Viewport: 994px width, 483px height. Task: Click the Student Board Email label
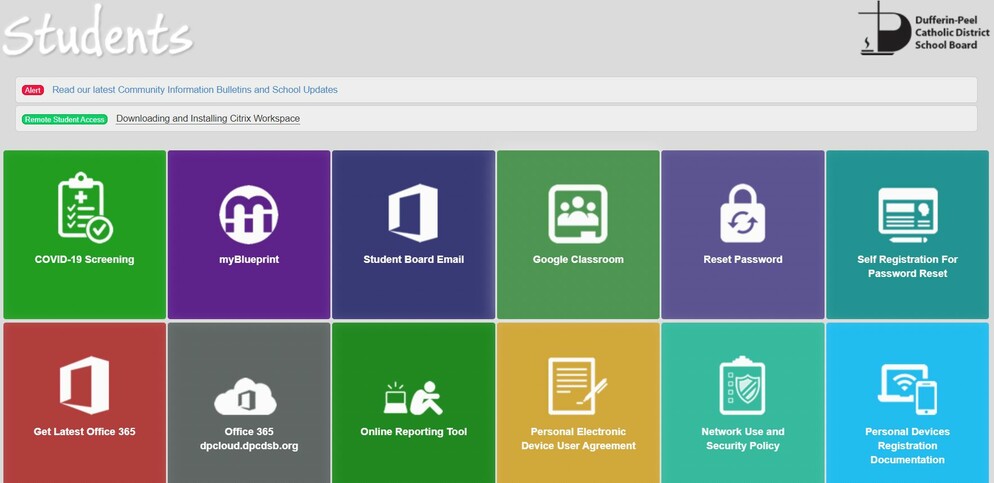click(x=413, y=259)
